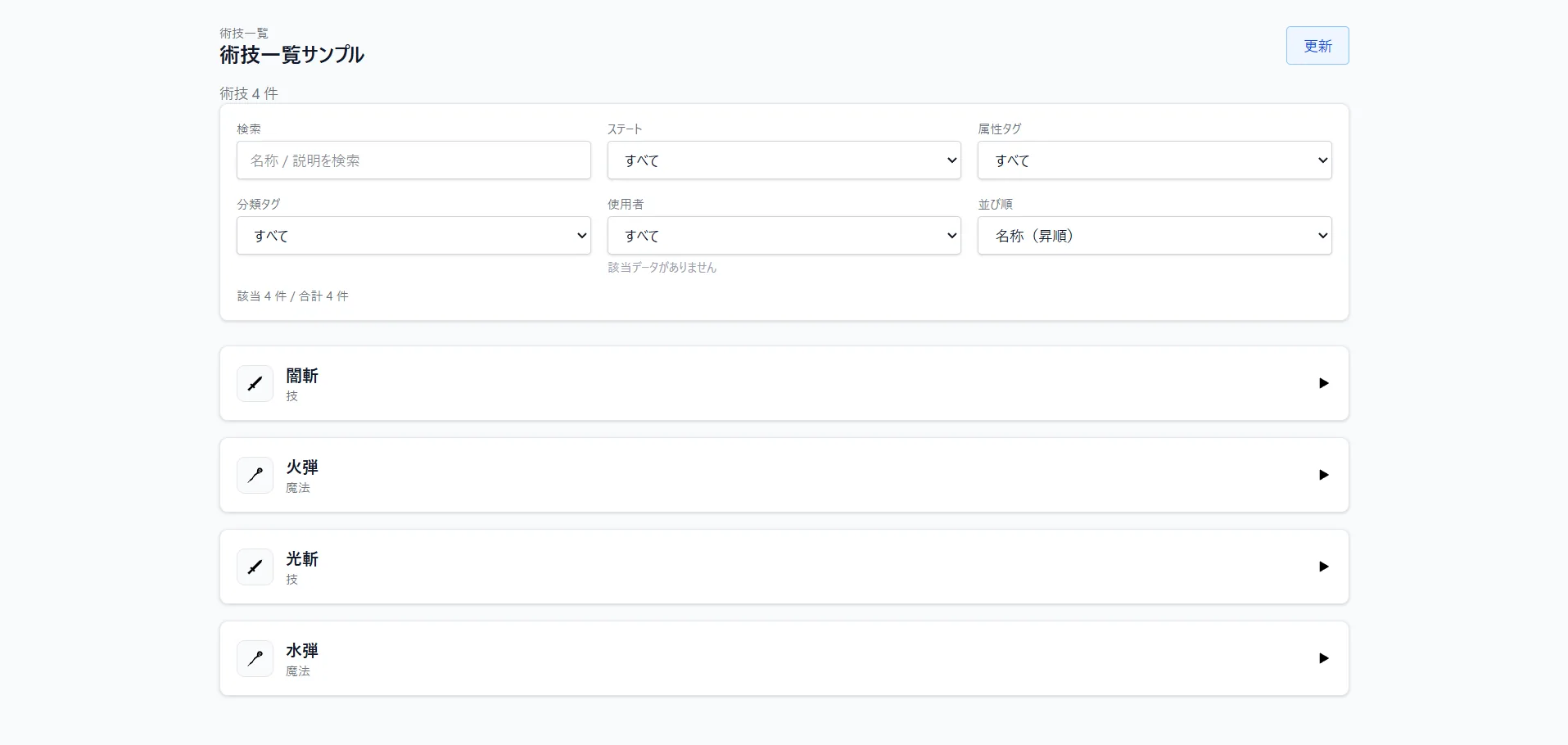Click the wand icon beside 水弾
The width and height of the screenshot is (1568, 745).
(x=255, y=658)
